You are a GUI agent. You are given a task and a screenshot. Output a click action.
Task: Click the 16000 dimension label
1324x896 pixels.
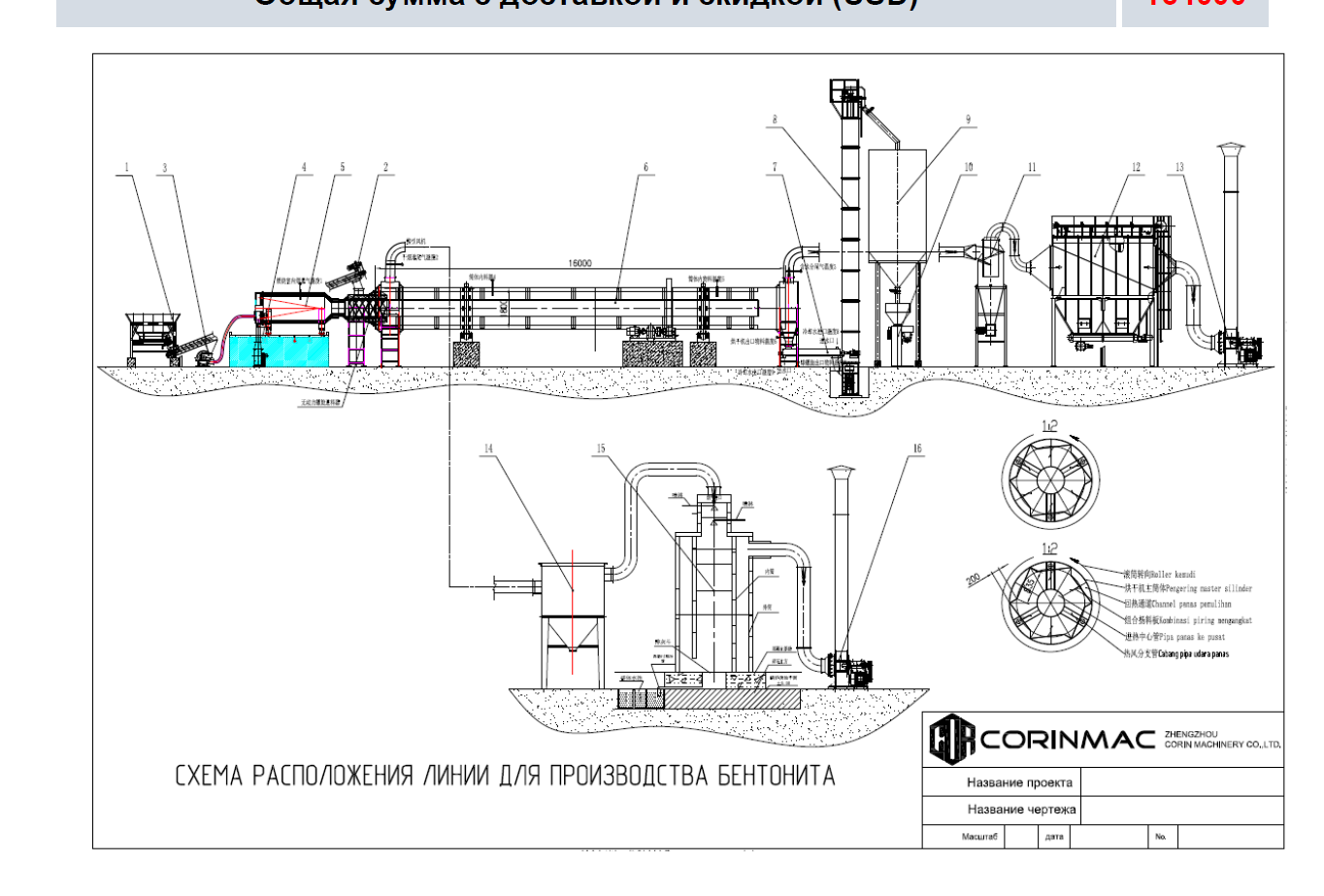[579, 263]
